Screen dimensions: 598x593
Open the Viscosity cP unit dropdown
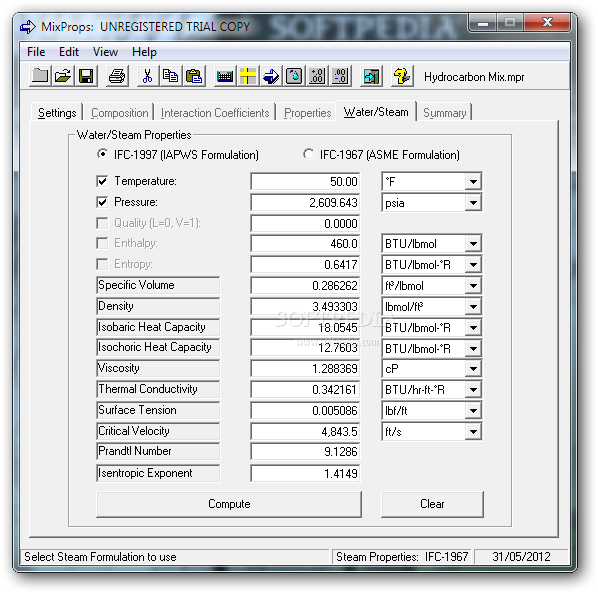[473, 369]
